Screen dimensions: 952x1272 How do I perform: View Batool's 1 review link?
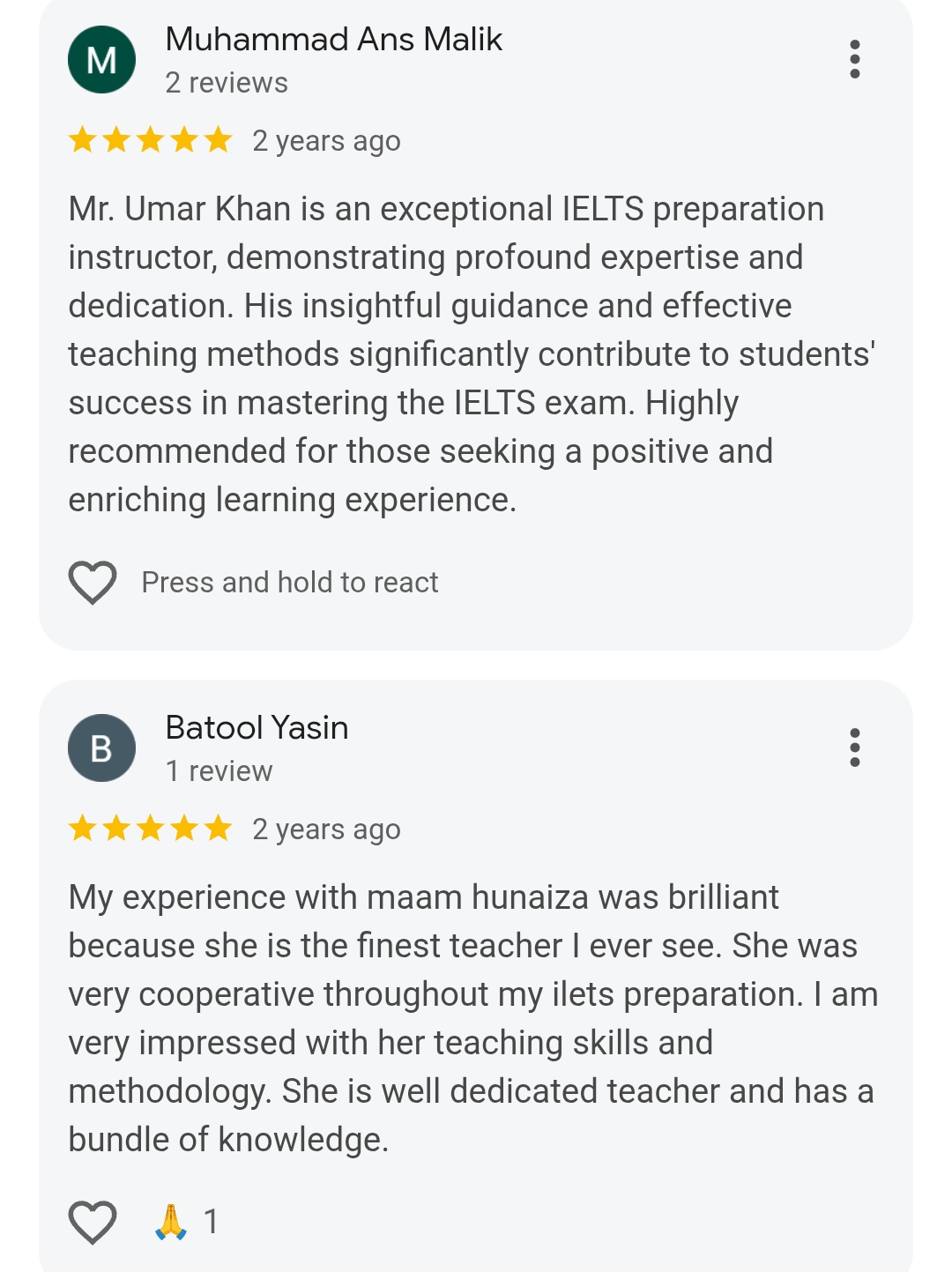point(219,771)
